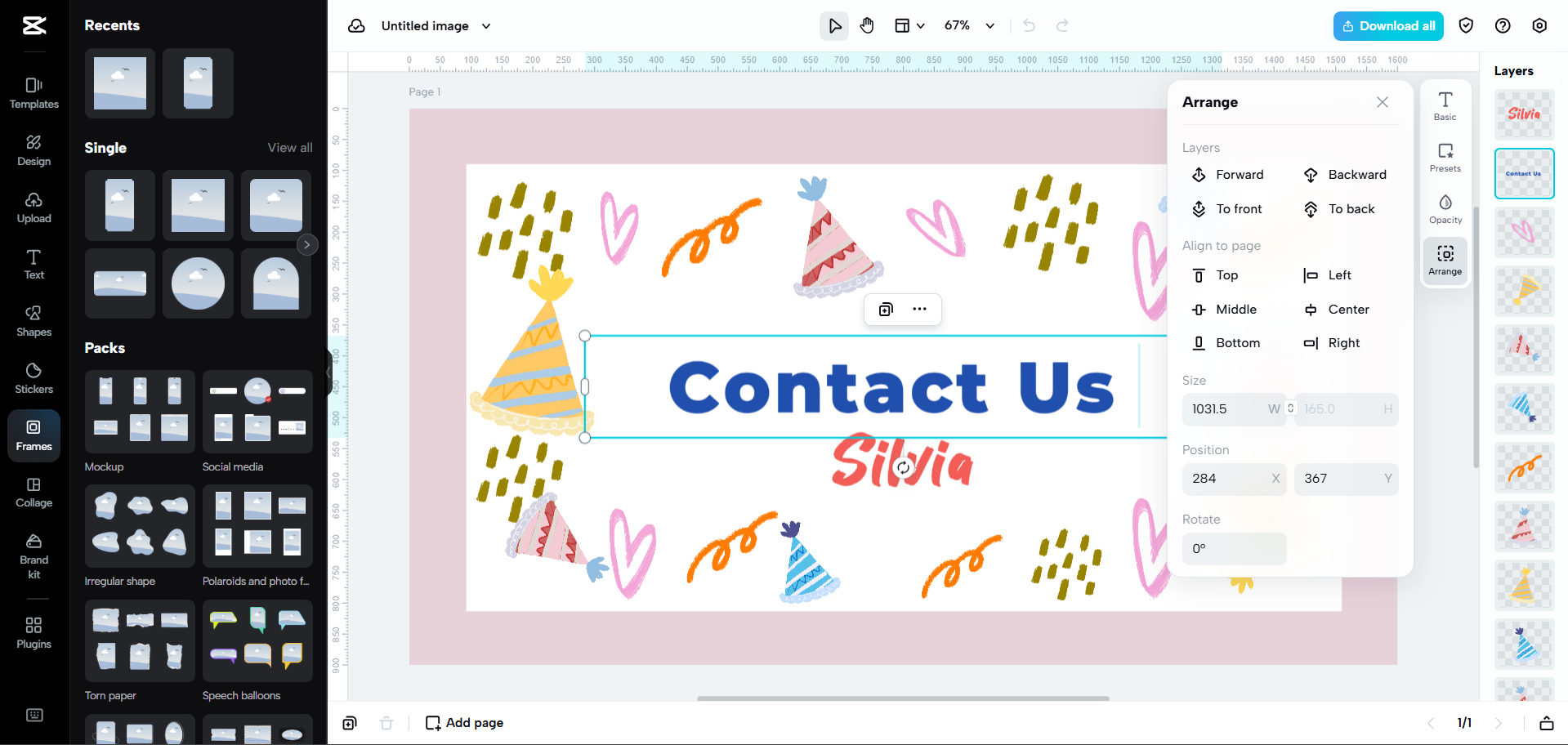Open the Text panel in the sidebar
1568x745 pixels.
(33, 263)
